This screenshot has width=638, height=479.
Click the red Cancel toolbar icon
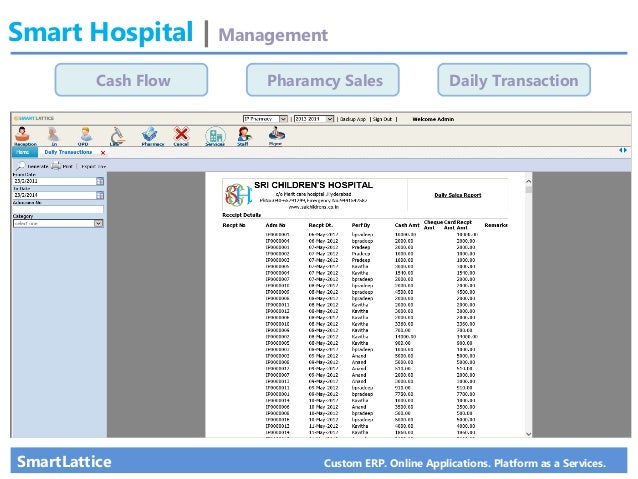181,135
